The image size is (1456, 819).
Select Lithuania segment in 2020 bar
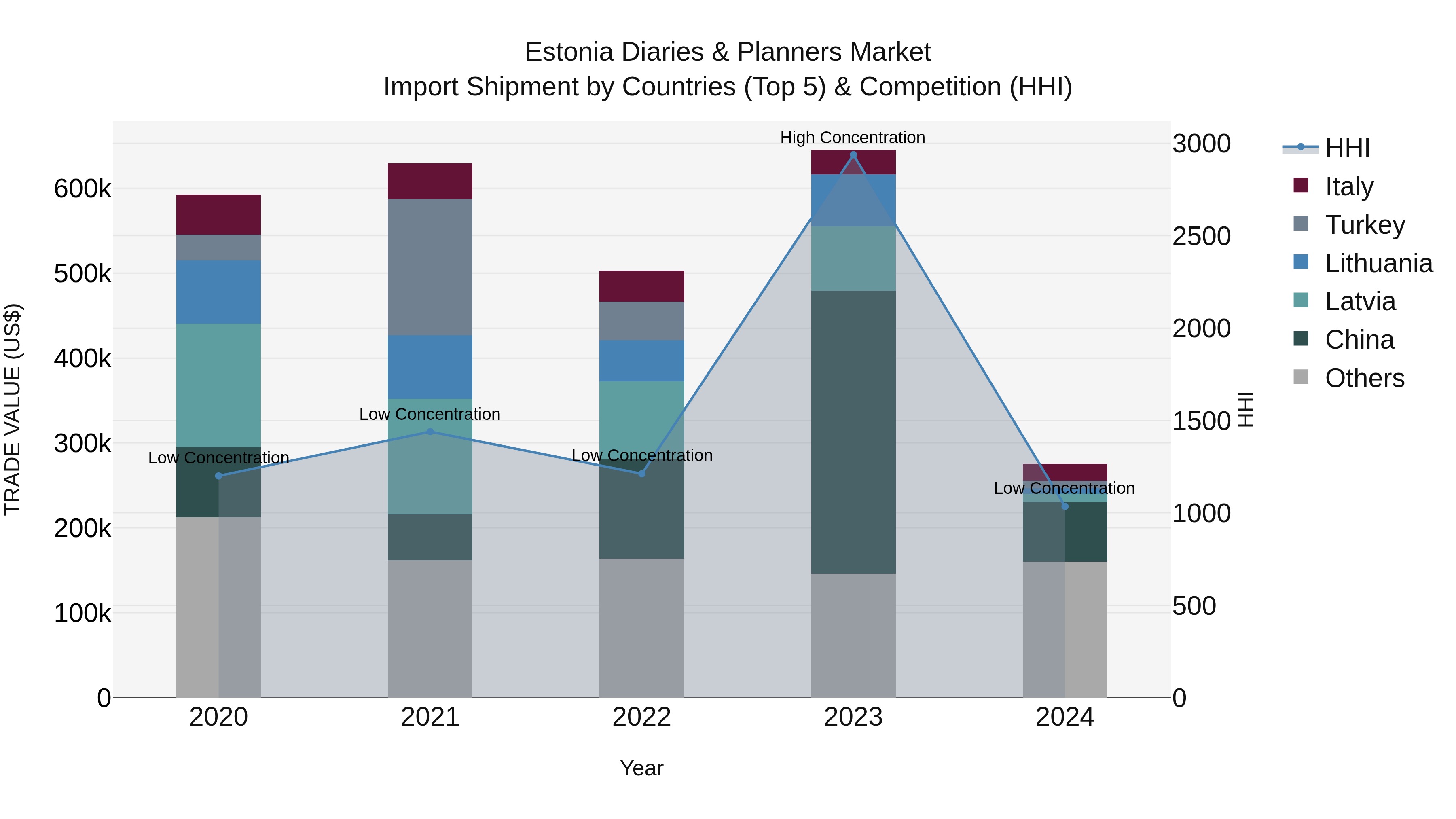pos(219,292)
